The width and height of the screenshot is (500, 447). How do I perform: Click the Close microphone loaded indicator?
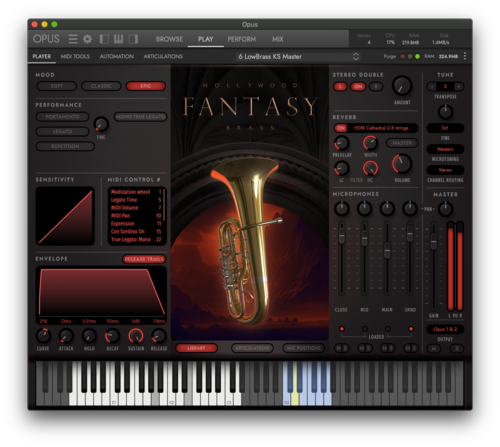342,329
